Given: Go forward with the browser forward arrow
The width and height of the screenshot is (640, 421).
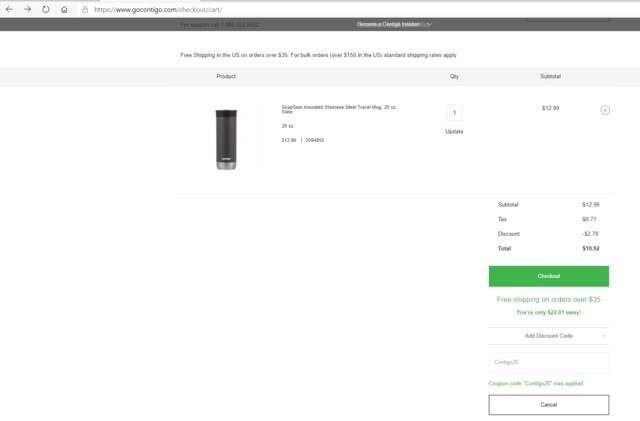Looking at the screenshot, I should (x=27, y=9).
